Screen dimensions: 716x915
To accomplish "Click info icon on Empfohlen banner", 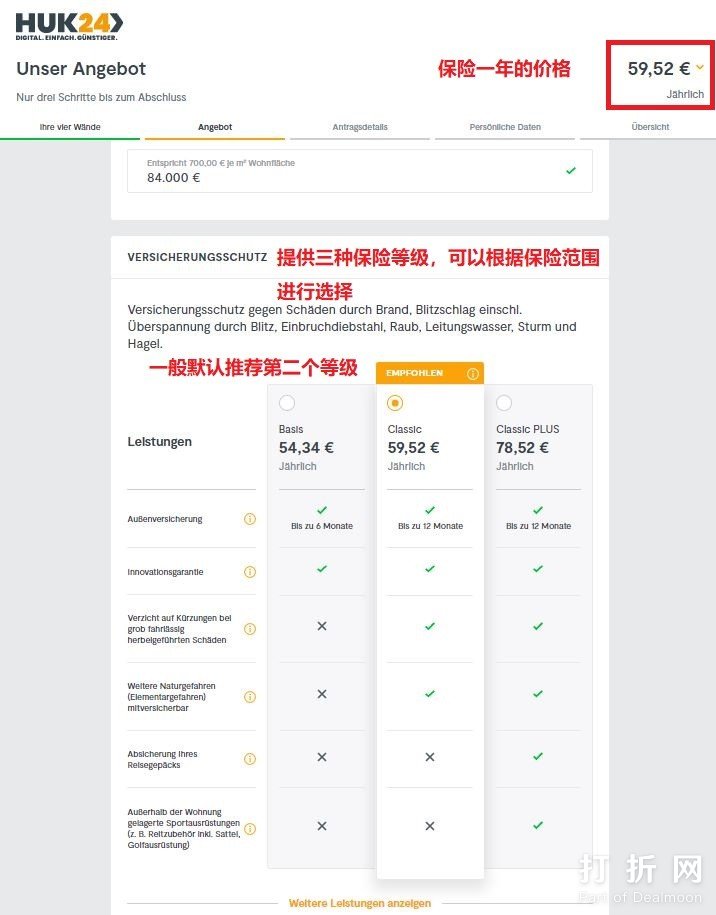I will coord(473,374).
